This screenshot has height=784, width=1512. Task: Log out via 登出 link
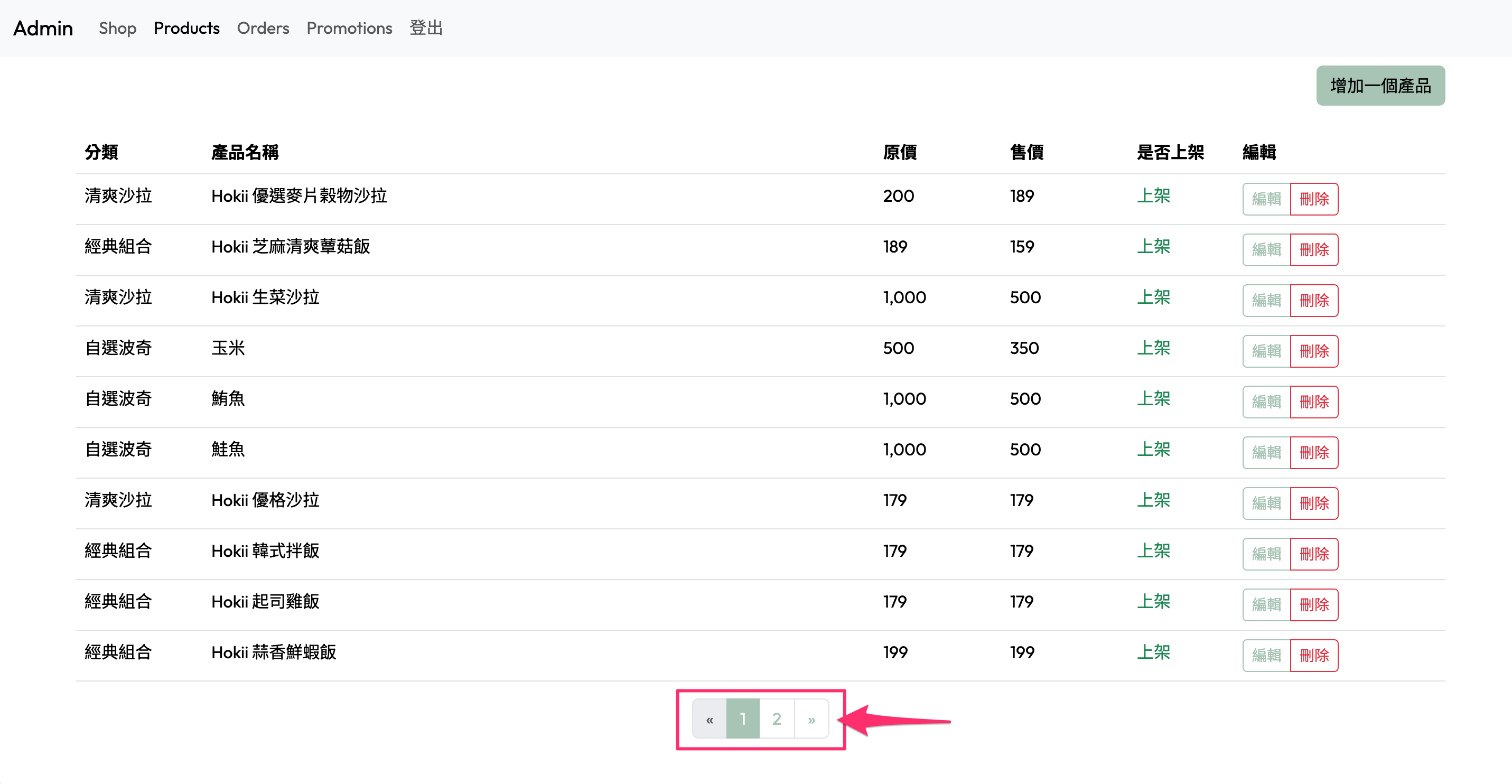tap(425, 28)
